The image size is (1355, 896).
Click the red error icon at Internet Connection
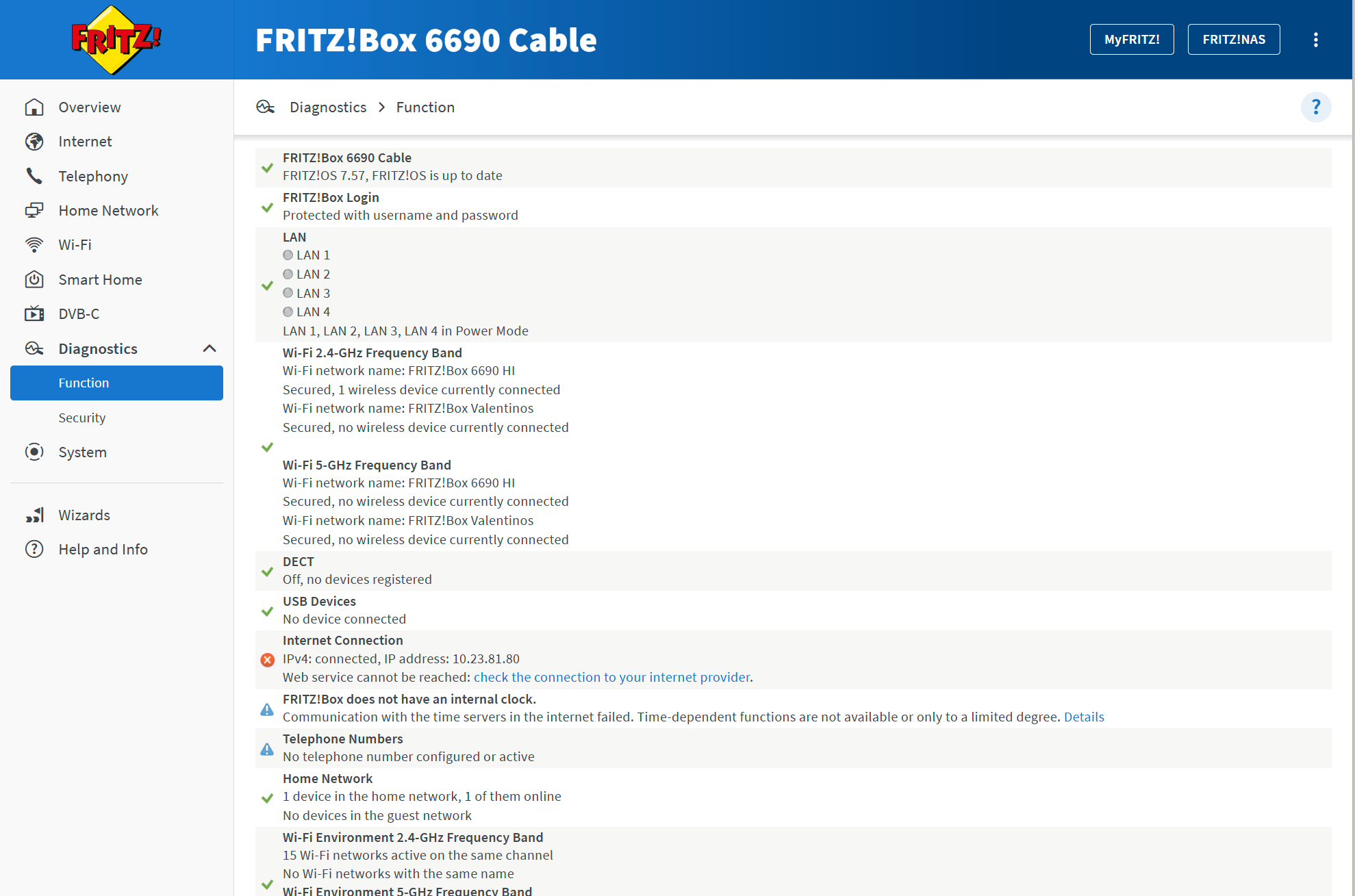[268, 660]
